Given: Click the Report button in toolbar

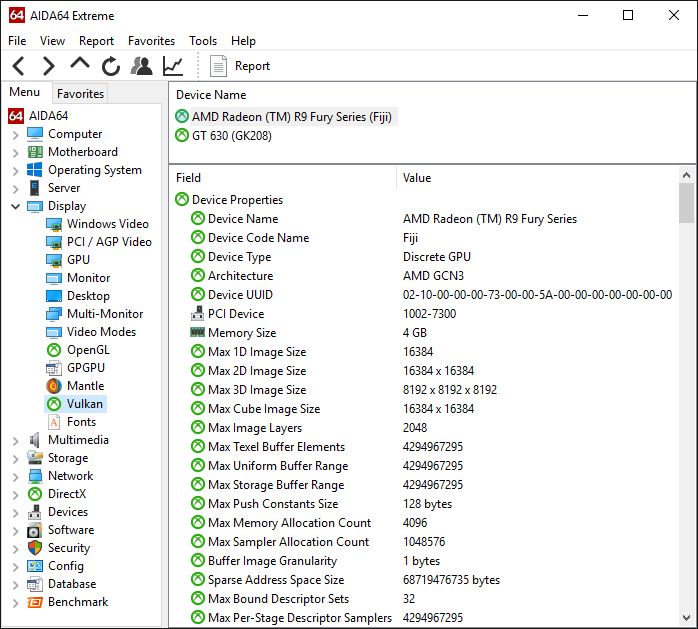Looking at the screenshot, I should [x=241, y=66].
